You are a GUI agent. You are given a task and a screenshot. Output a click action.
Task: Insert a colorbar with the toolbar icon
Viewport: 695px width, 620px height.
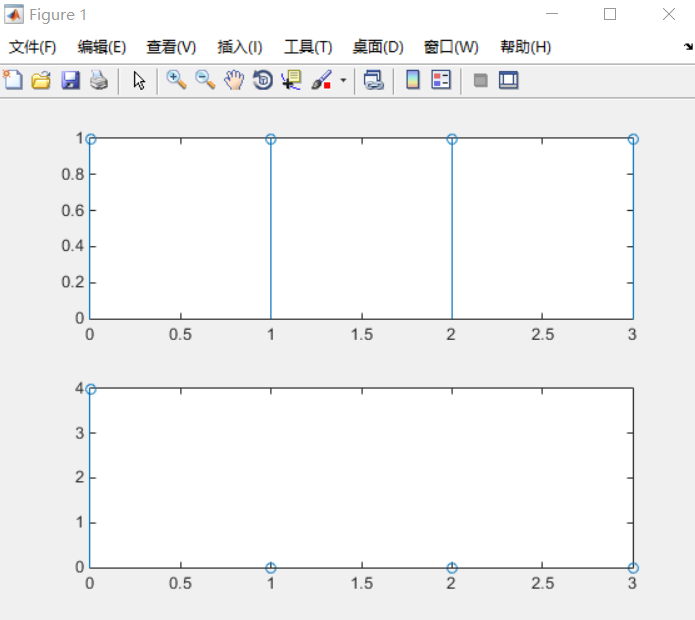413,80
